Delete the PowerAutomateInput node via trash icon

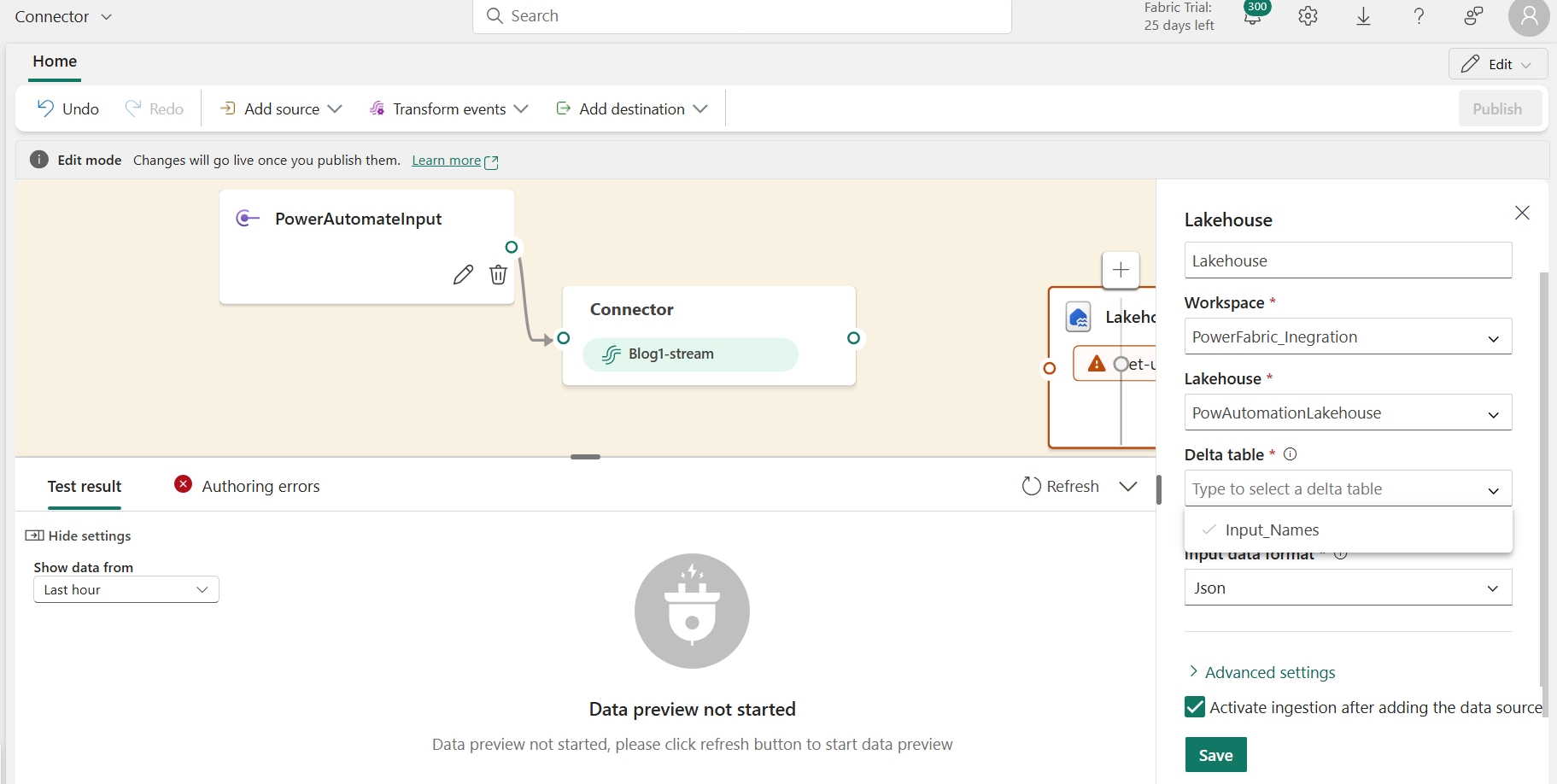point(499,274)
